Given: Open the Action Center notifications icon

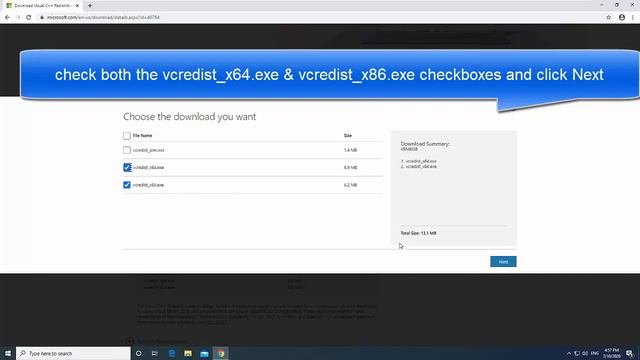Looking at the screenshot, I should coord(629,353).
